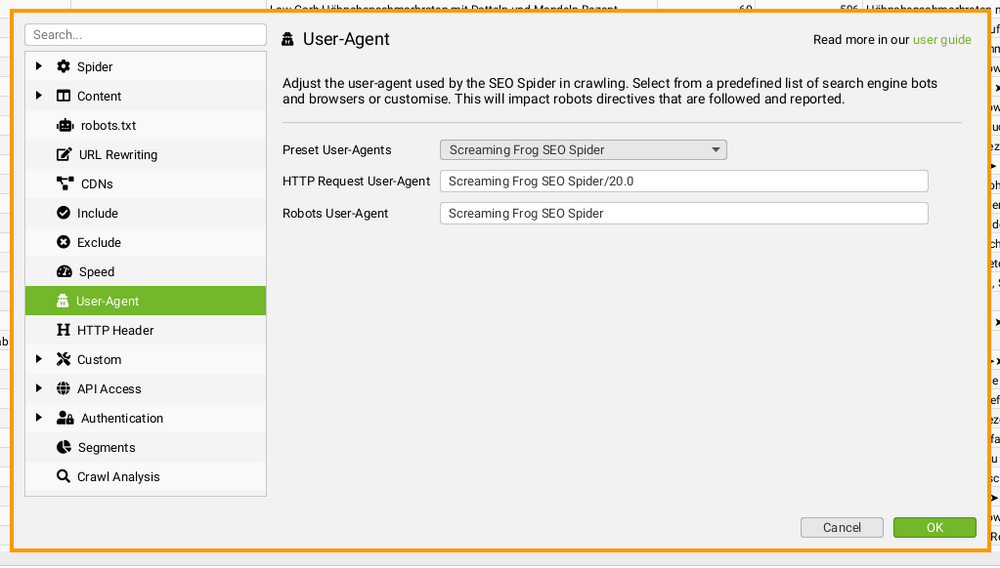Select HTTP Header in the sidebar

(115, 331)
